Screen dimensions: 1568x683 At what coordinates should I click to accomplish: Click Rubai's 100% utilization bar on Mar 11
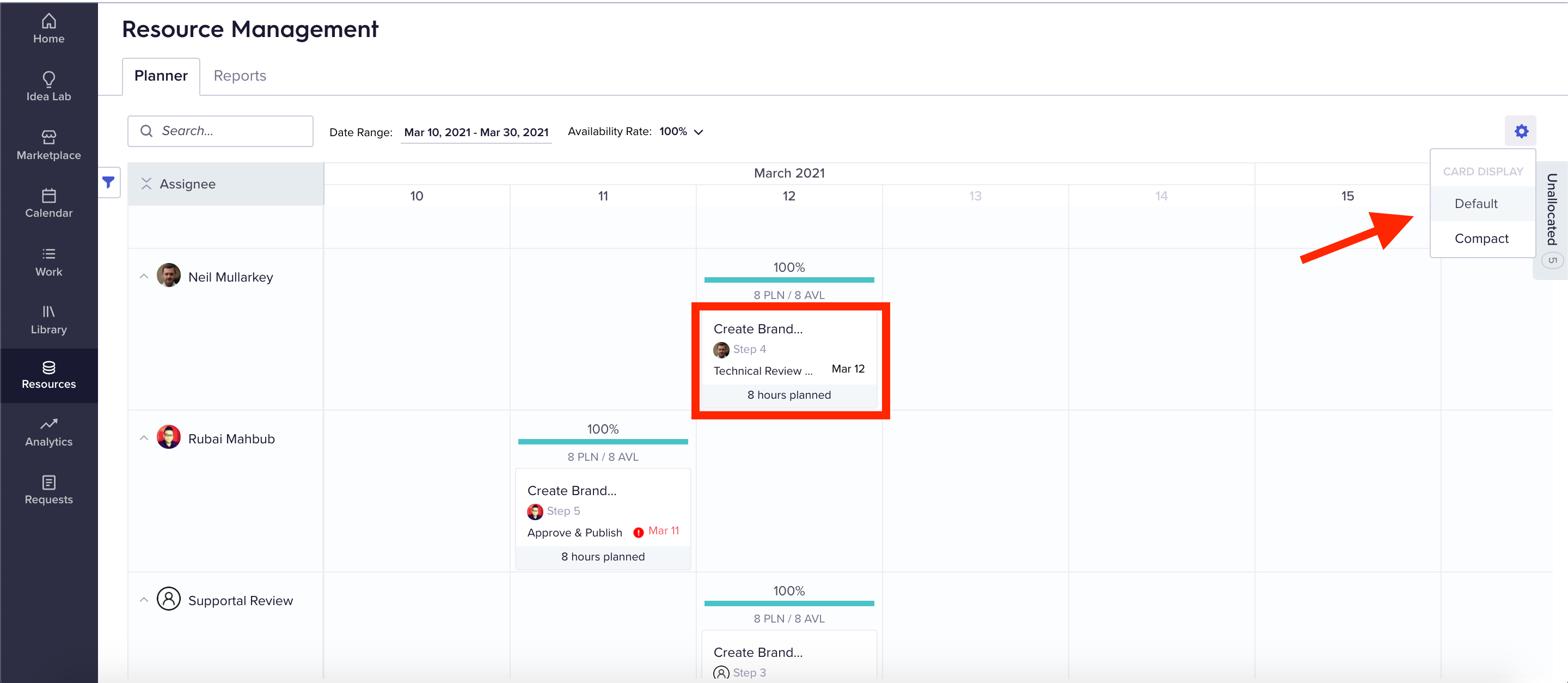click(x=603, y=442)
